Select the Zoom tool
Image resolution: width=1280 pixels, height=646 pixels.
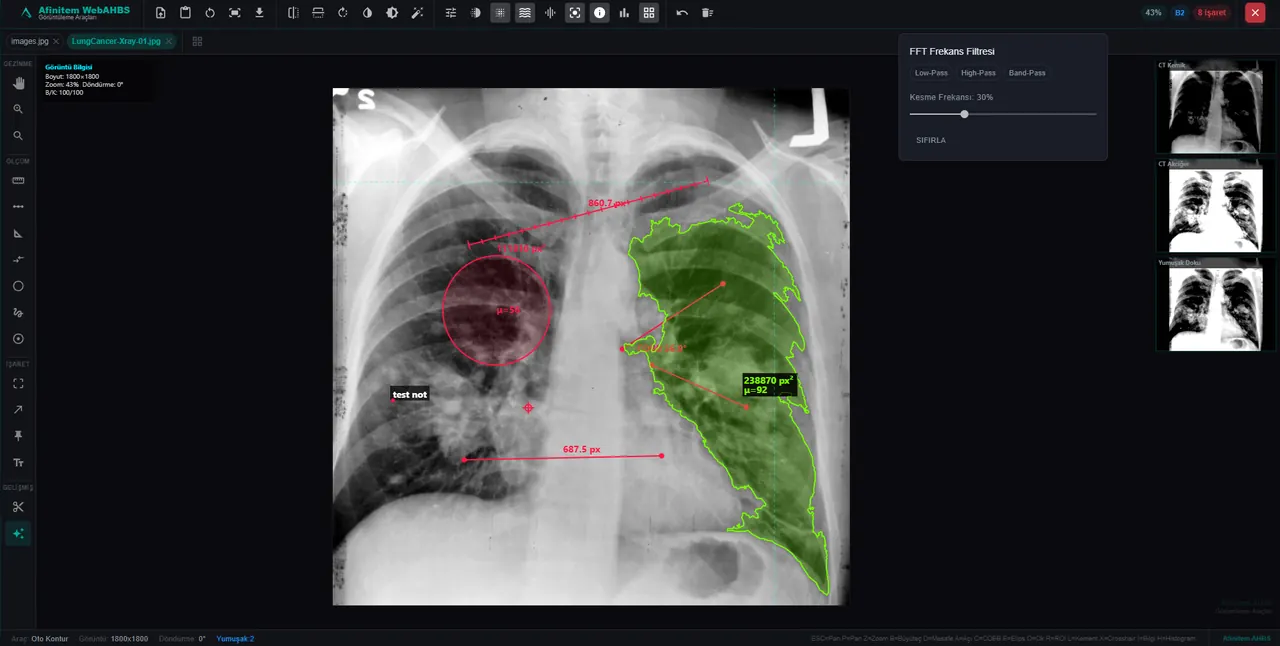coord(18,109)
